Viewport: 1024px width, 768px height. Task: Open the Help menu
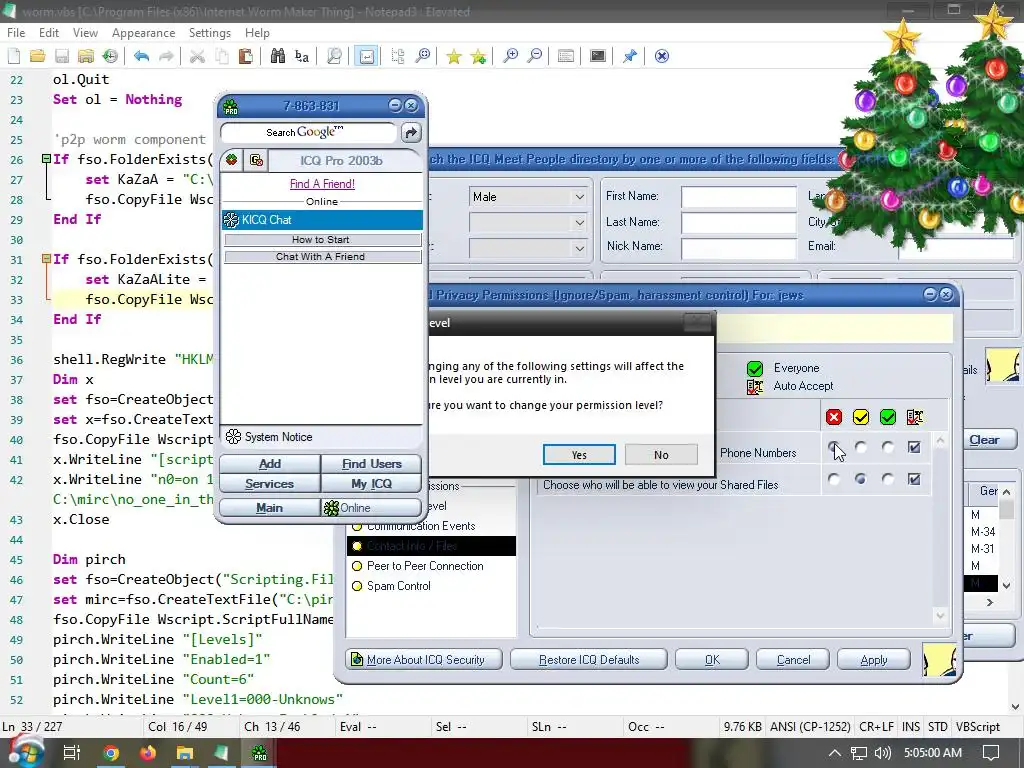(257, 33)
